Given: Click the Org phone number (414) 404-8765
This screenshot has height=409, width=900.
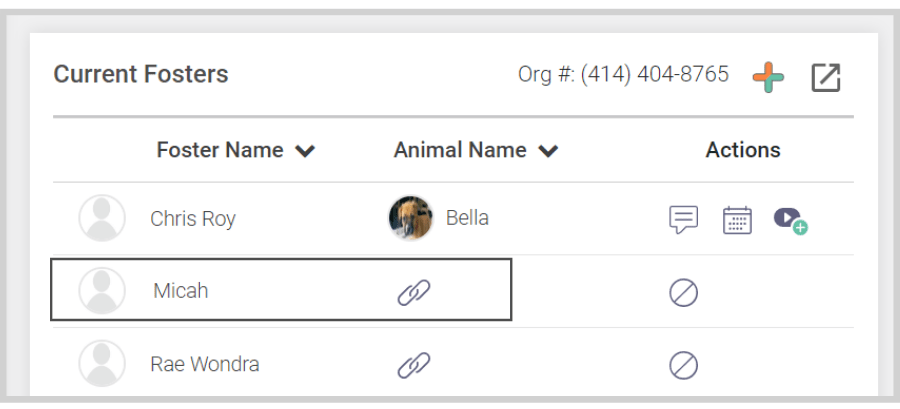Looking at the screenshot, I should tap(655, 74).
